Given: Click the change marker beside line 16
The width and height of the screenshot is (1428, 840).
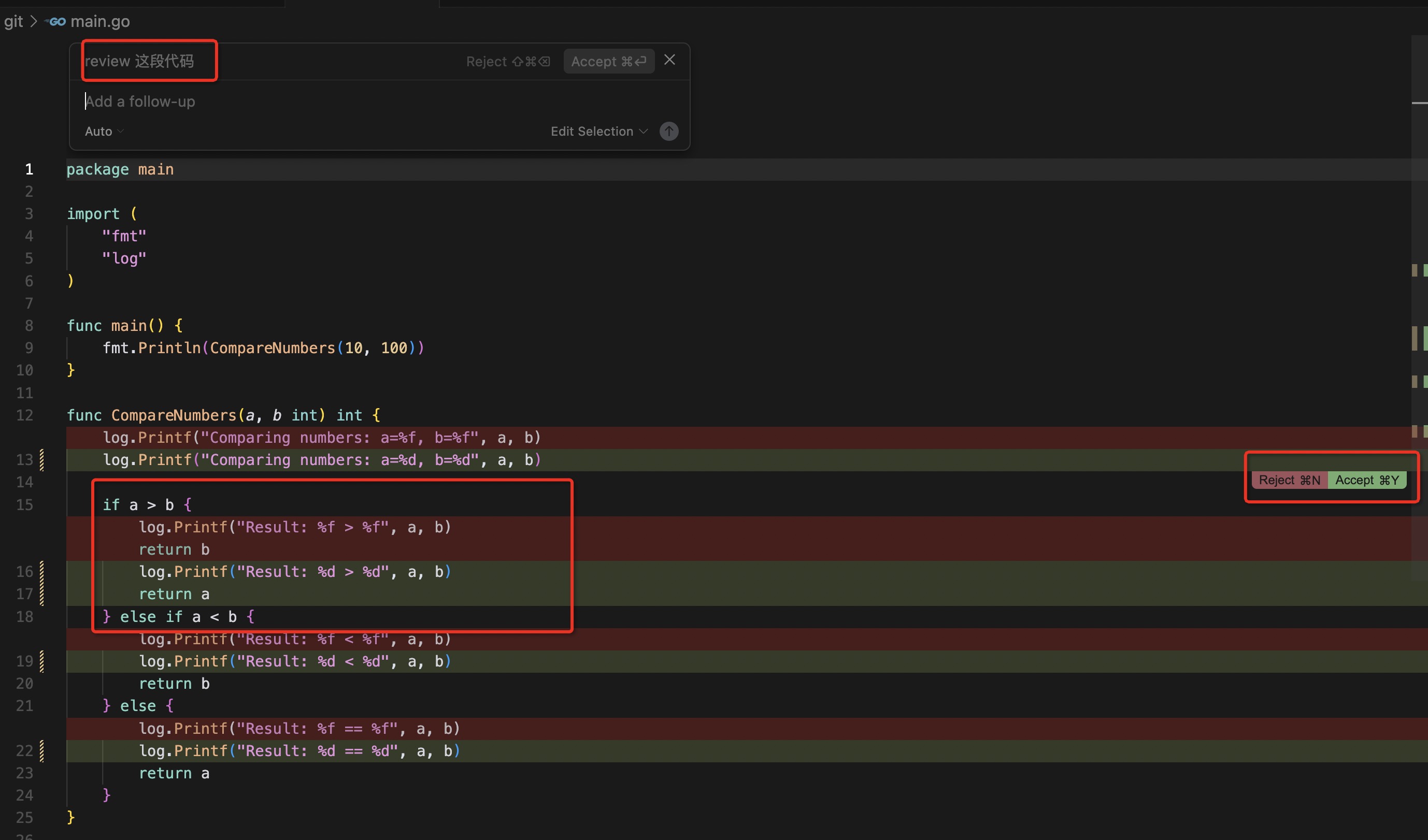Looking at the screenshot, I should pos(42,572).
